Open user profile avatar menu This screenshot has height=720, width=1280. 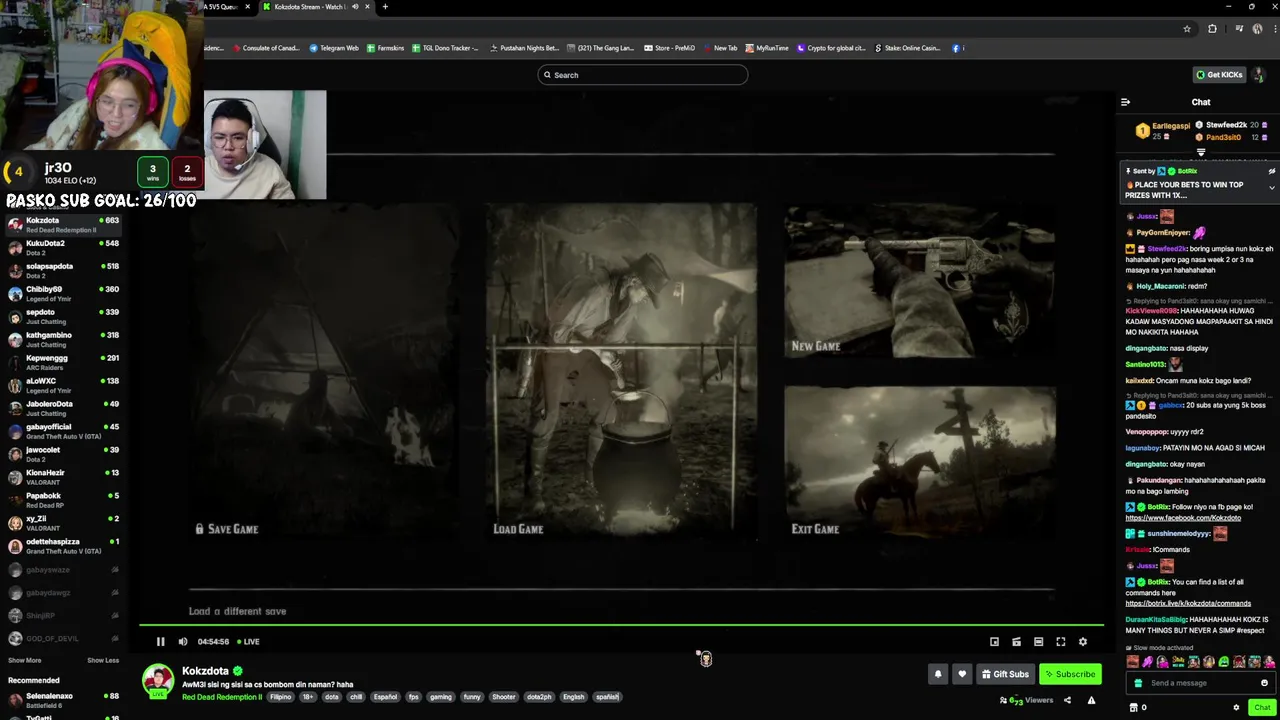[1259, 75]
